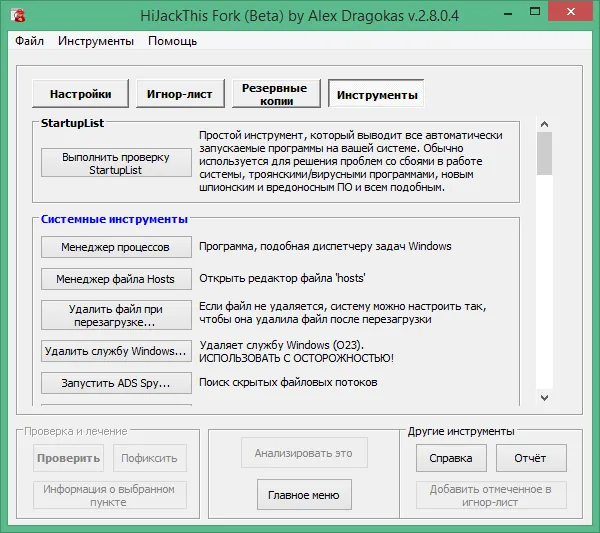
Task: Open Менеджер процессов
Action: tap(116, 247)
